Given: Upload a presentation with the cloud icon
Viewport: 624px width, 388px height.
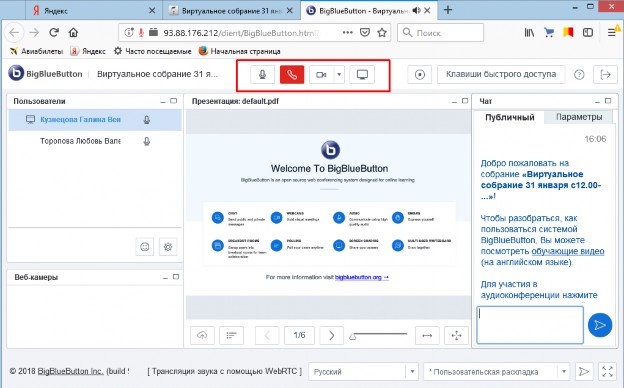Looking at the screenshot, I should point(202,335).
